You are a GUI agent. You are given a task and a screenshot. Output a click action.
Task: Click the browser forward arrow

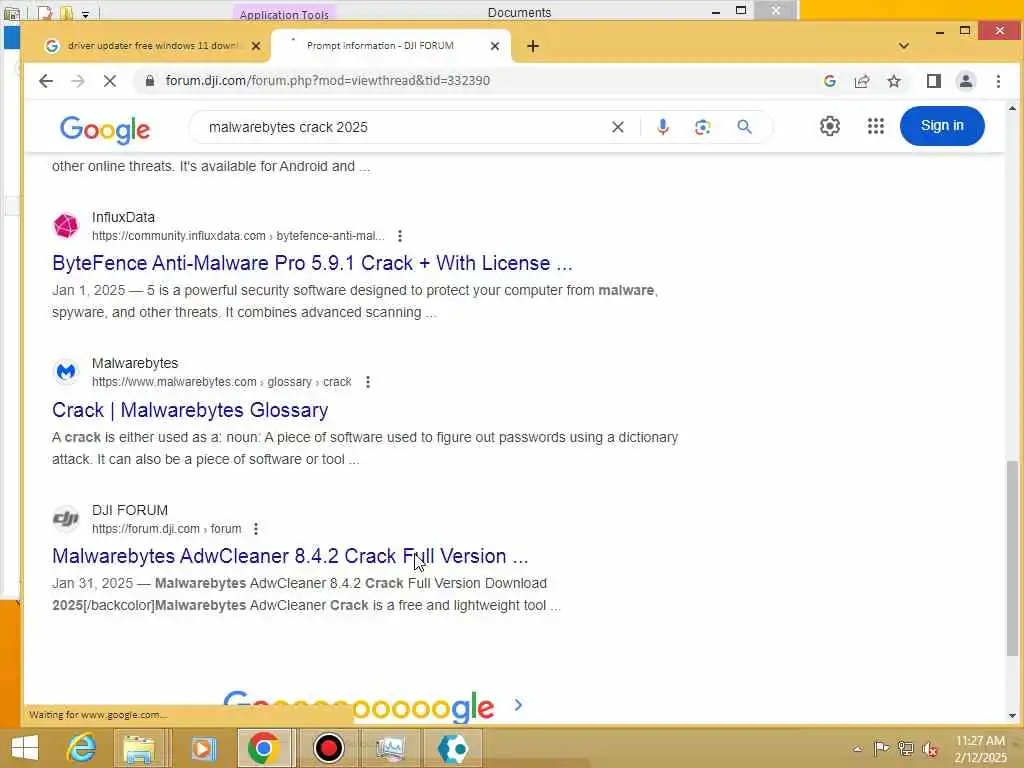coord(78,81)
